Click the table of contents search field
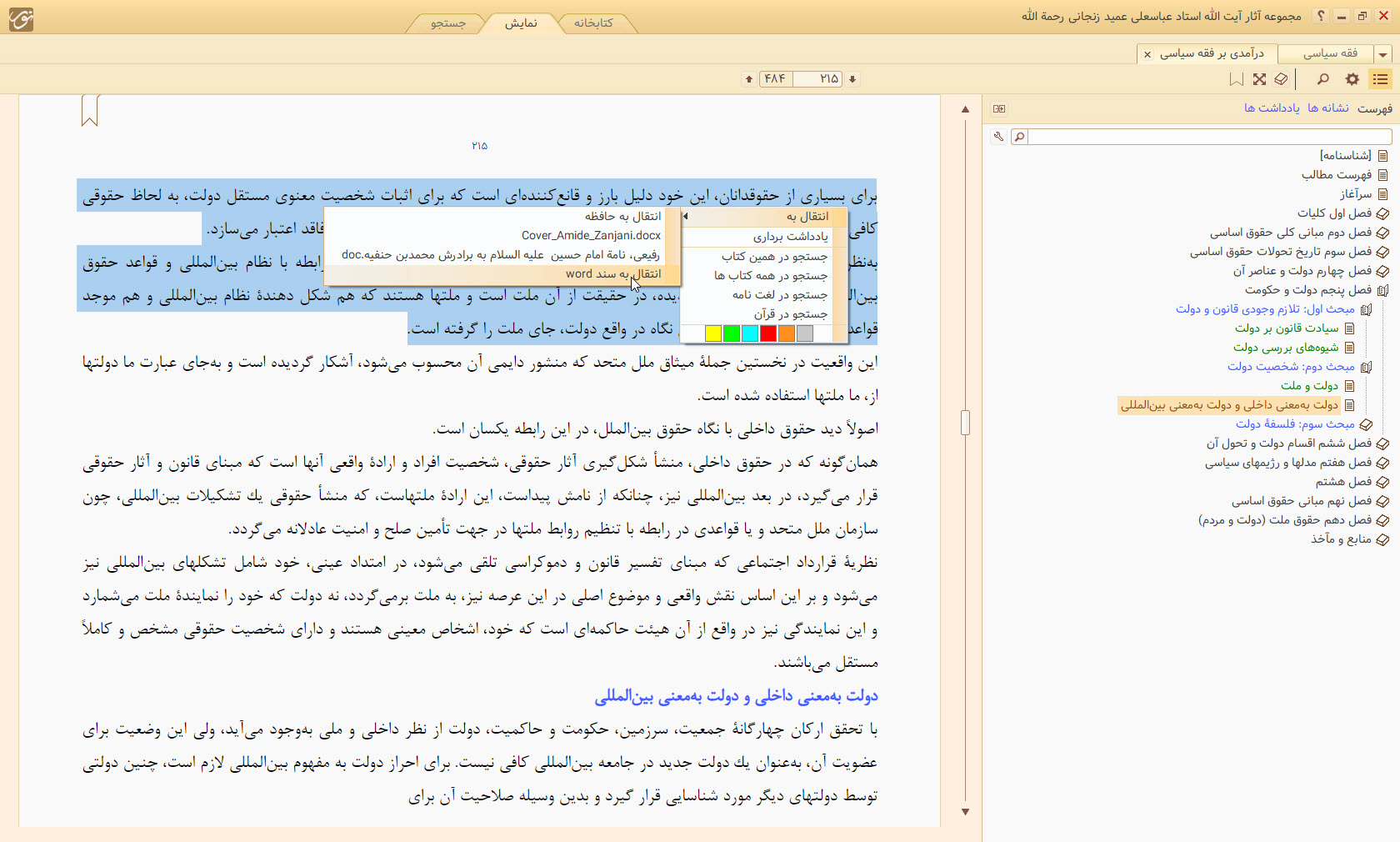Viewport: 1400px width, 842px height. pos(1208,137)
